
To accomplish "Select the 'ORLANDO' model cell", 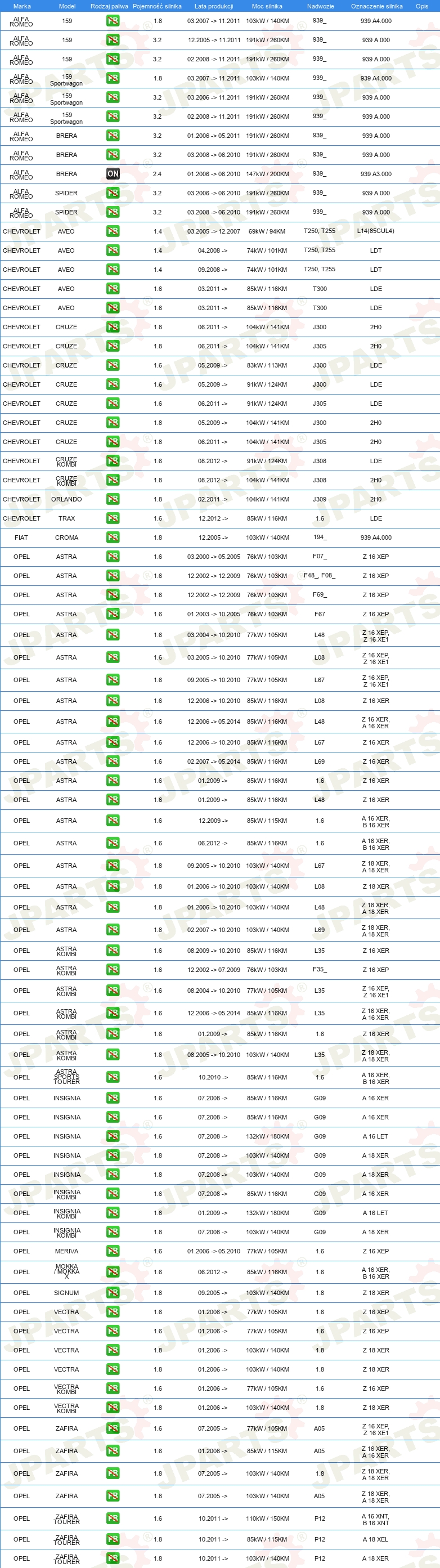I will [x=66, y=499].
